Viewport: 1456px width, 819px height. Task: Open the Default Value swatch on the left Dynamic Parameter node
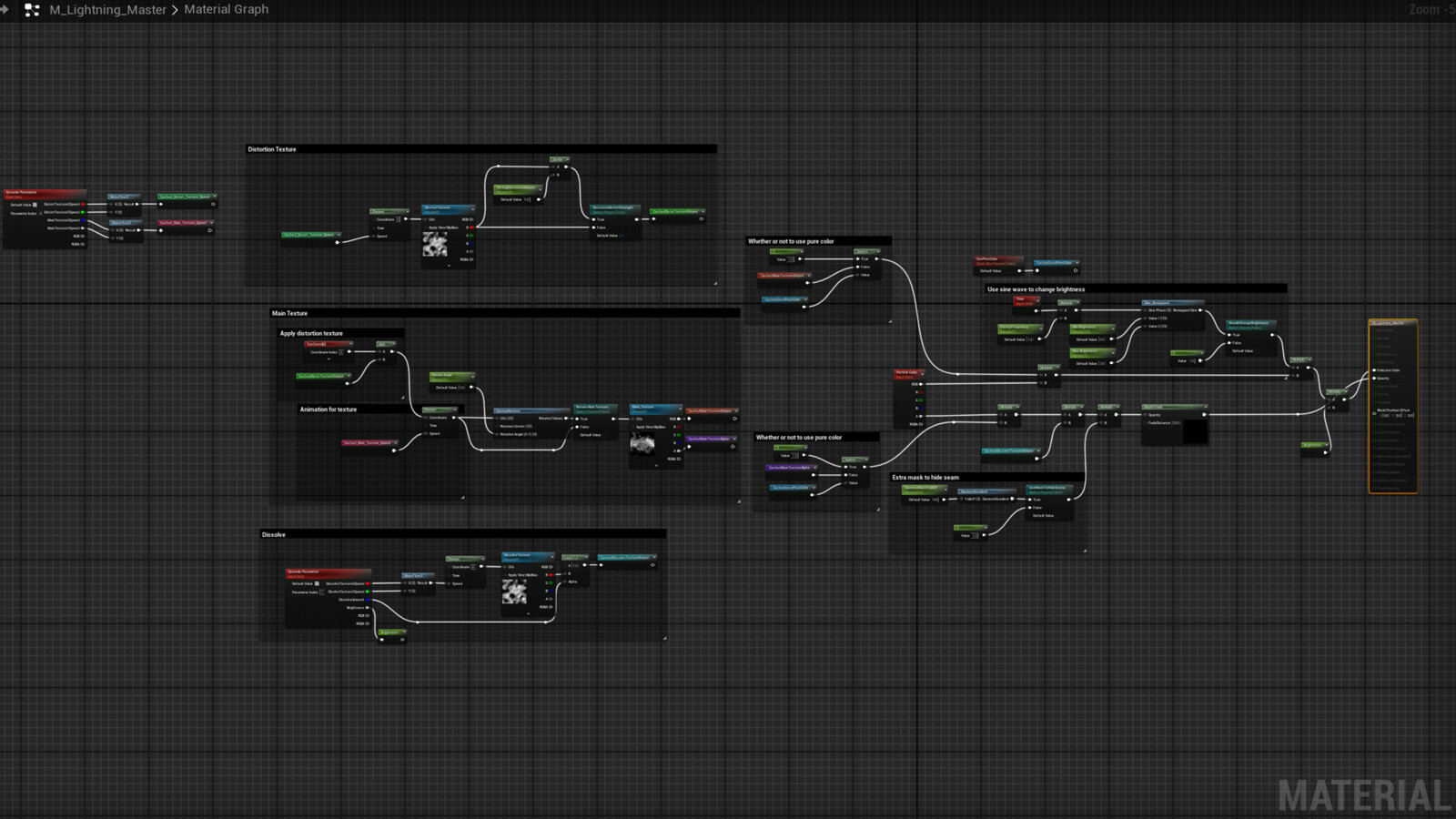pyautogui.click(x=35, y=205)
